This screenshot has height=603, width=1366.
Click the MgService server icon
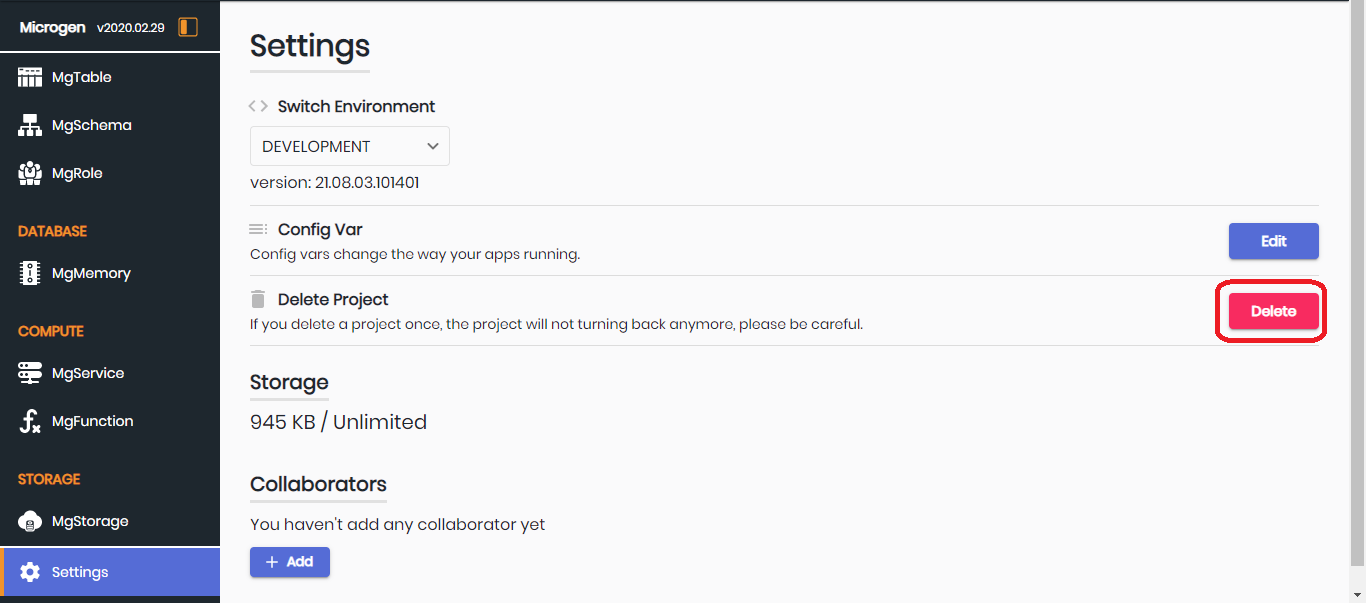[x=30, y=373]
